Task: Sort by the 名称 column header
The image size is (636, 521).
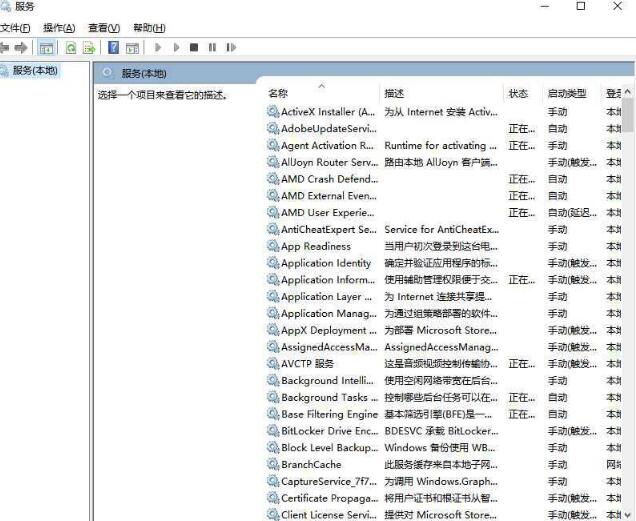Action: point(278,93)
